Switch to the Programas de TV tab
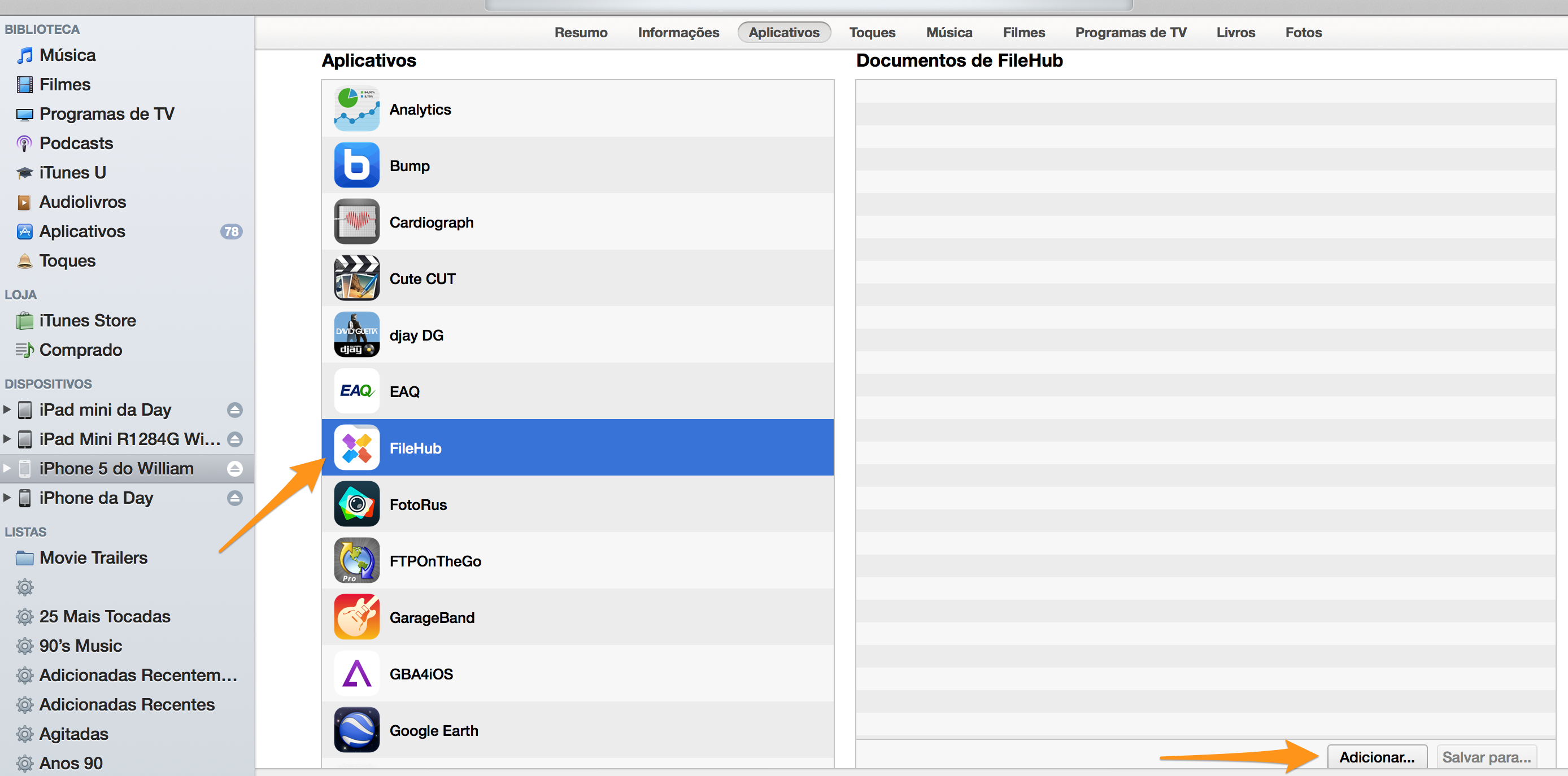Viewport: 1568px width, 776px height. pyautogui.click(x=1130, y=32)
